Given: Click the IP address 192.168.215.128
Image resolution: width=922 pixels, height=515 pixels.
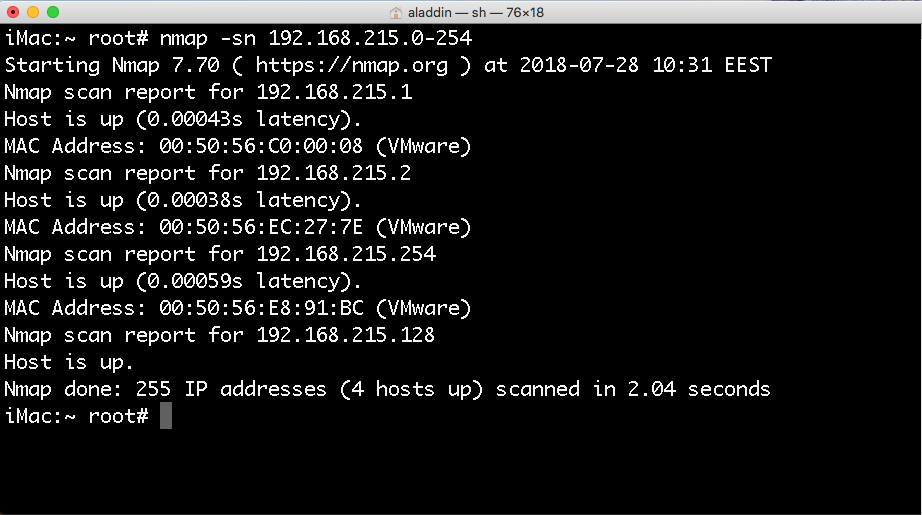Looking at the screenshot, I should (345, 335).
